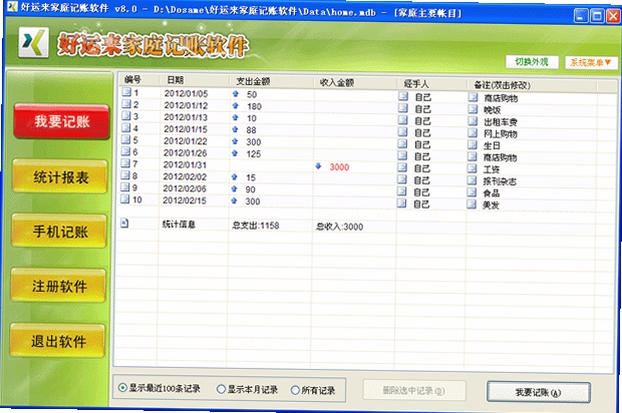Click the income amount 3000 in red
This screenshot has width=622, height=413.
[340, 167]
